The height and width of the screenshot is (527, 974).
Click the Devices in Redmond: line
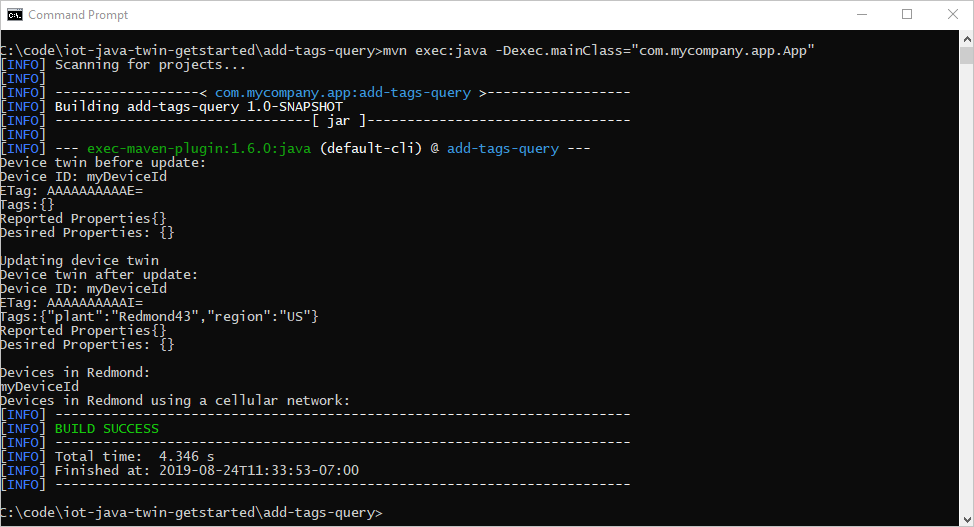pyautogui.click(x=75, y=372)
